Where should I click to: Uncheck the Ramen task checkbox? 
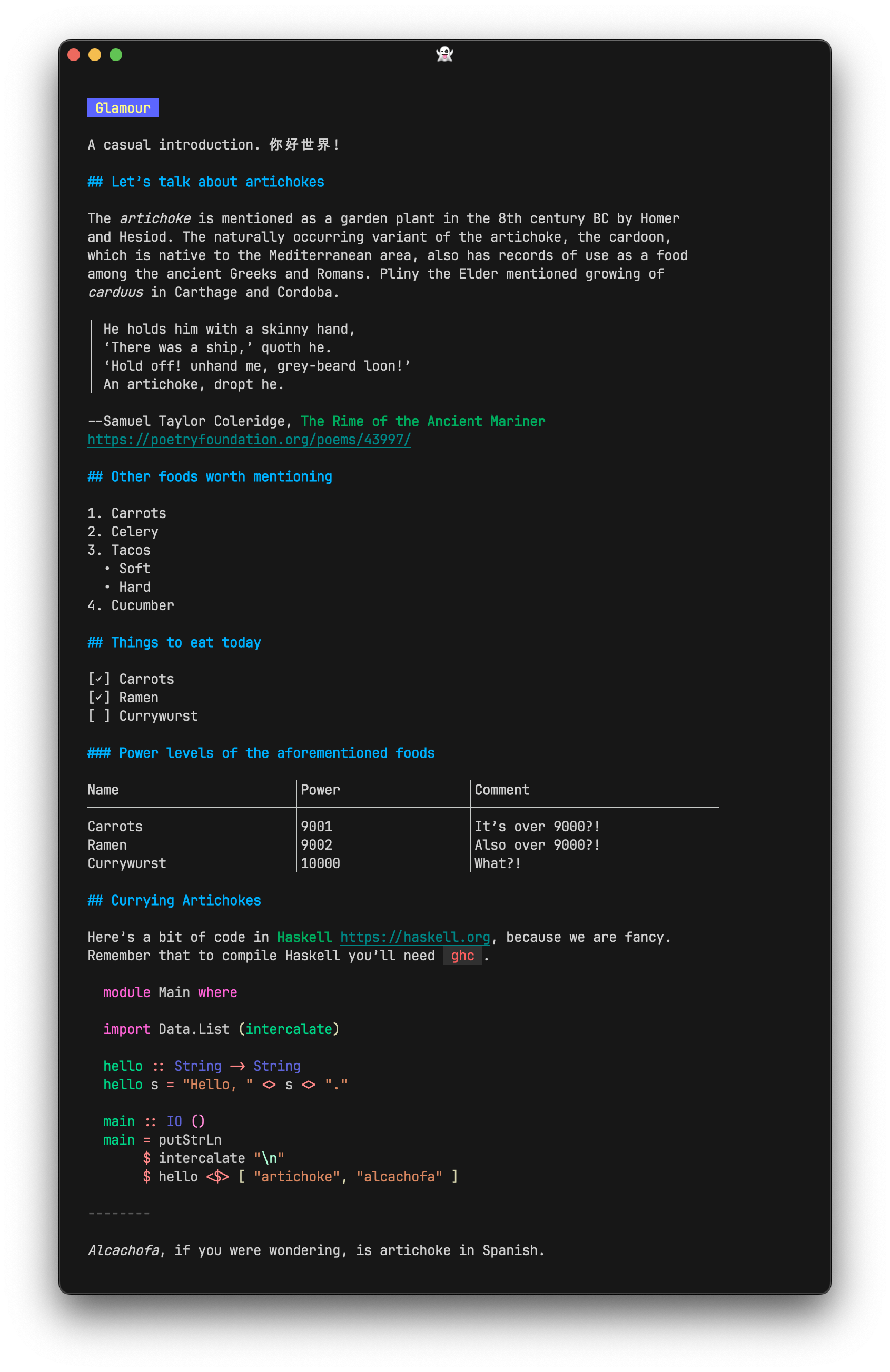pyautogui.click(x=99, y=698)
